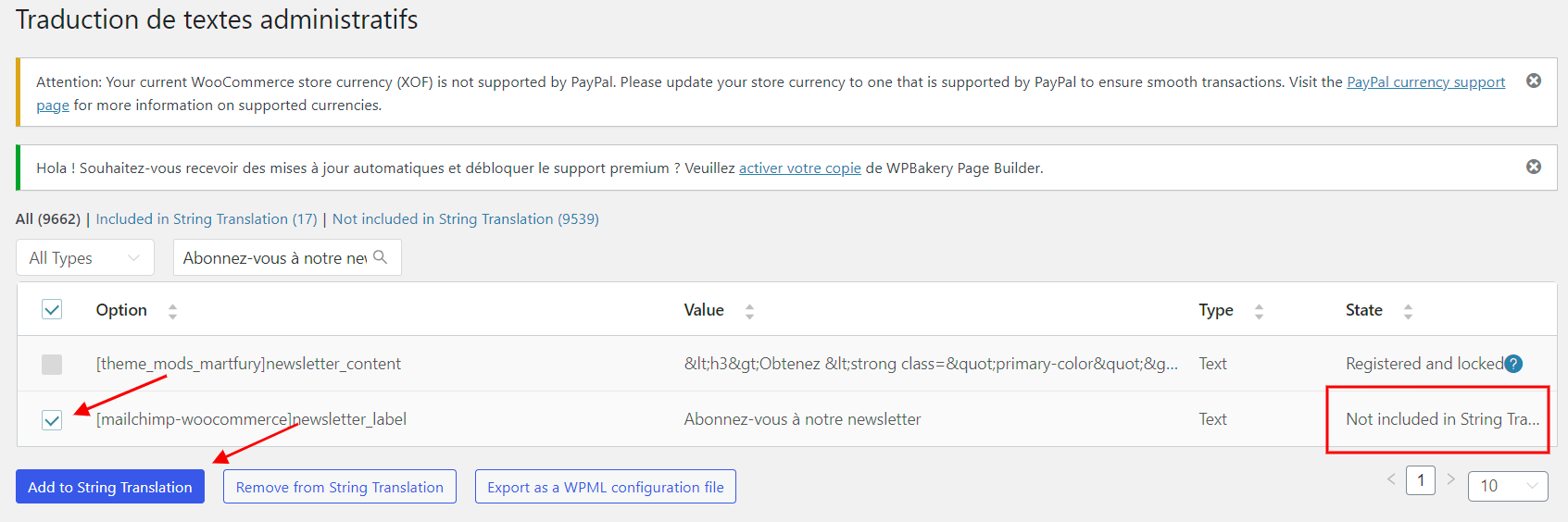Go to next page arrow
Screen dimensions: 1568x522
[1450, 479]
